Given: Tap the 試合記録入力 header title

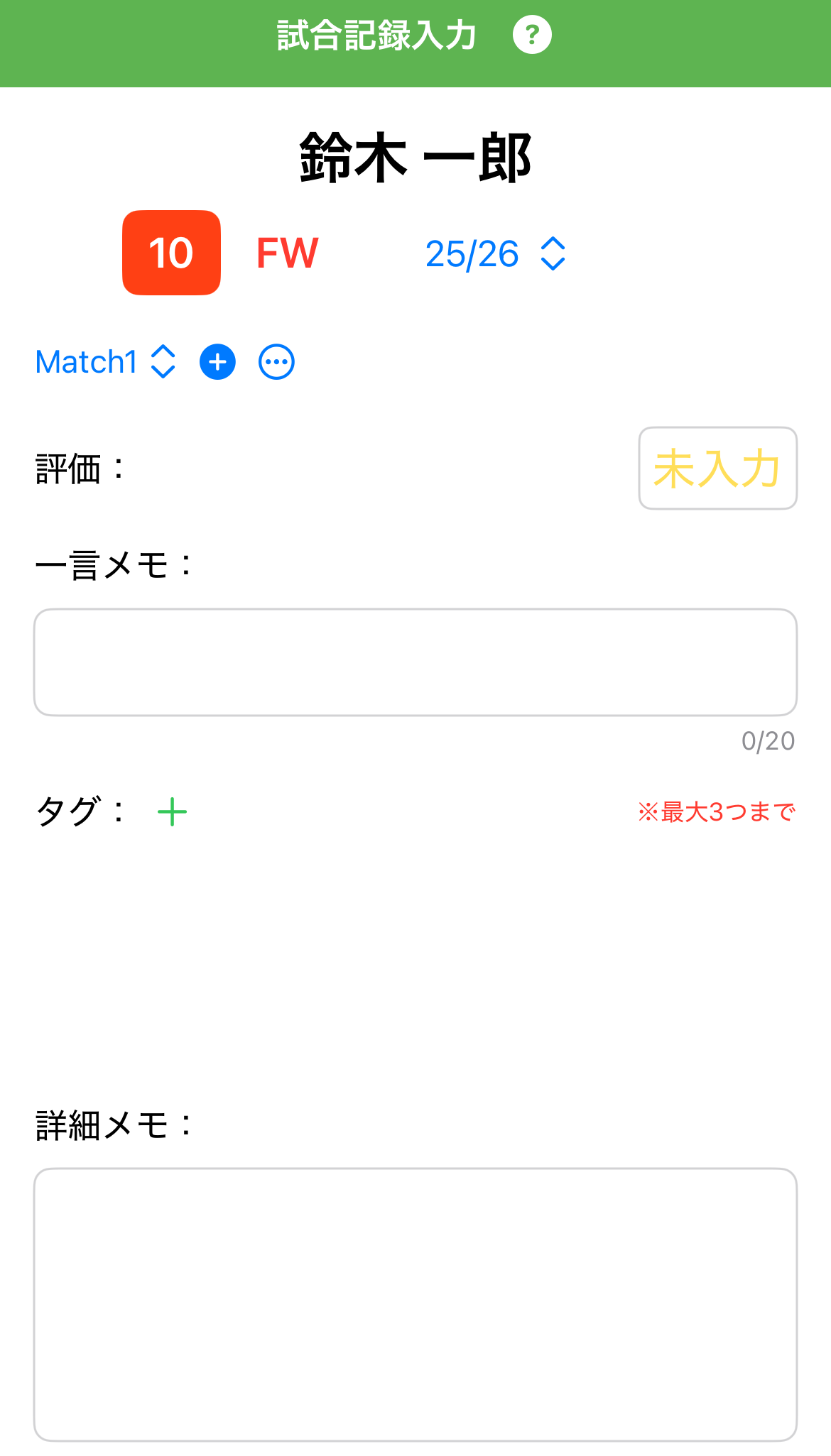Looking at the screenshot, I should tap(376, 35).
